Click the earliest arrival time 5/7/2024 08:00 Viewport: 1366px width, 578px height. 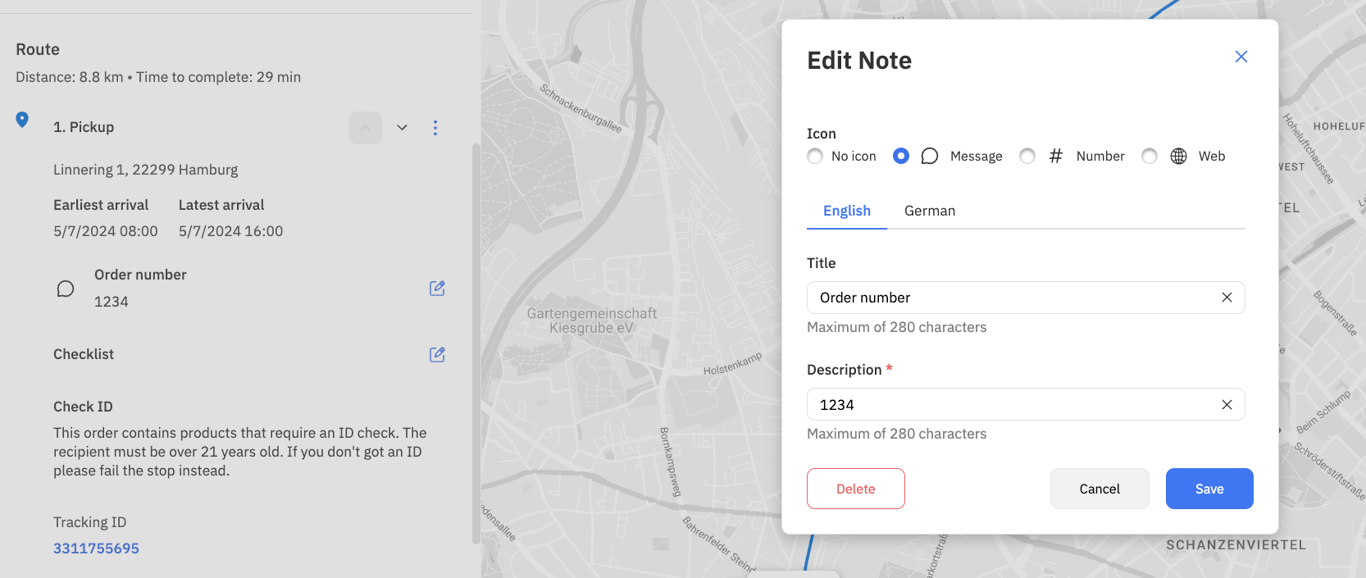106,231
